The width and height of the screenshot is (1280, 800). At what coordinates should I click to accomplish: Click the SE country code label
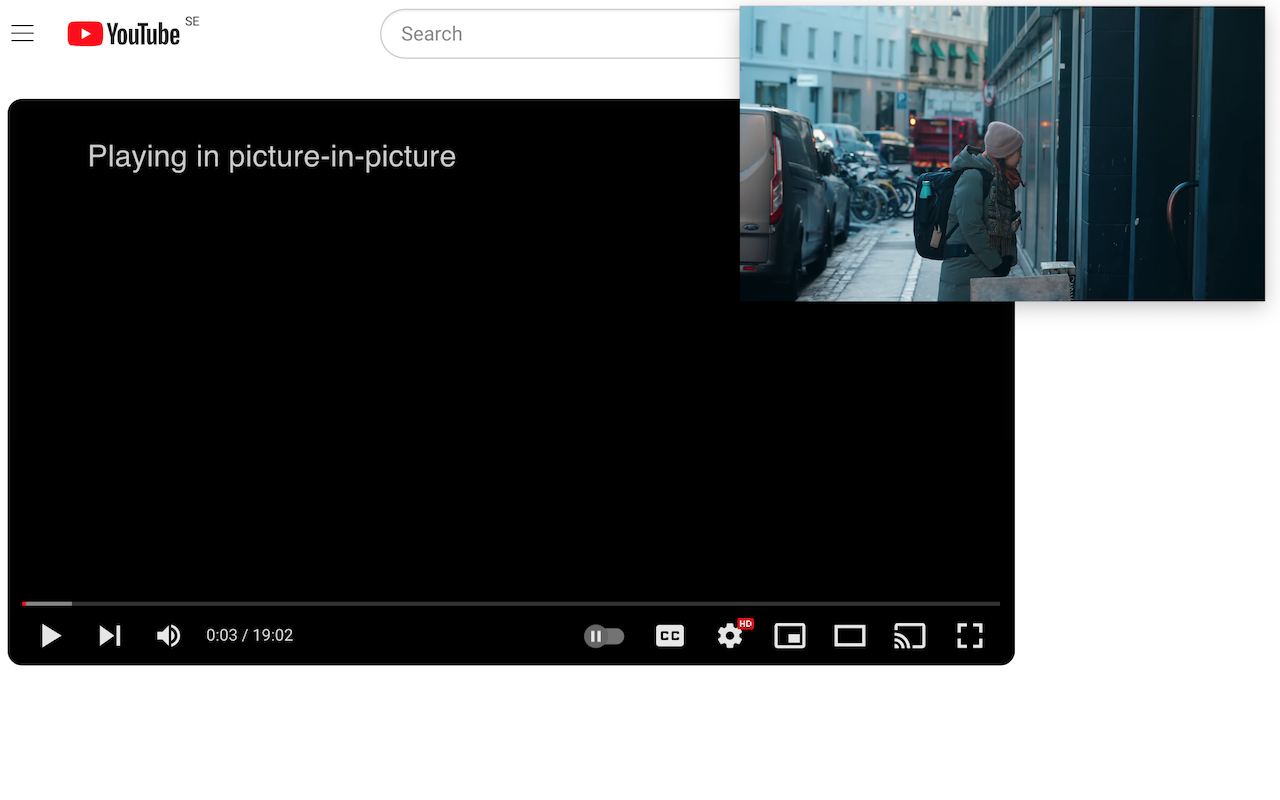click(191, 20)
